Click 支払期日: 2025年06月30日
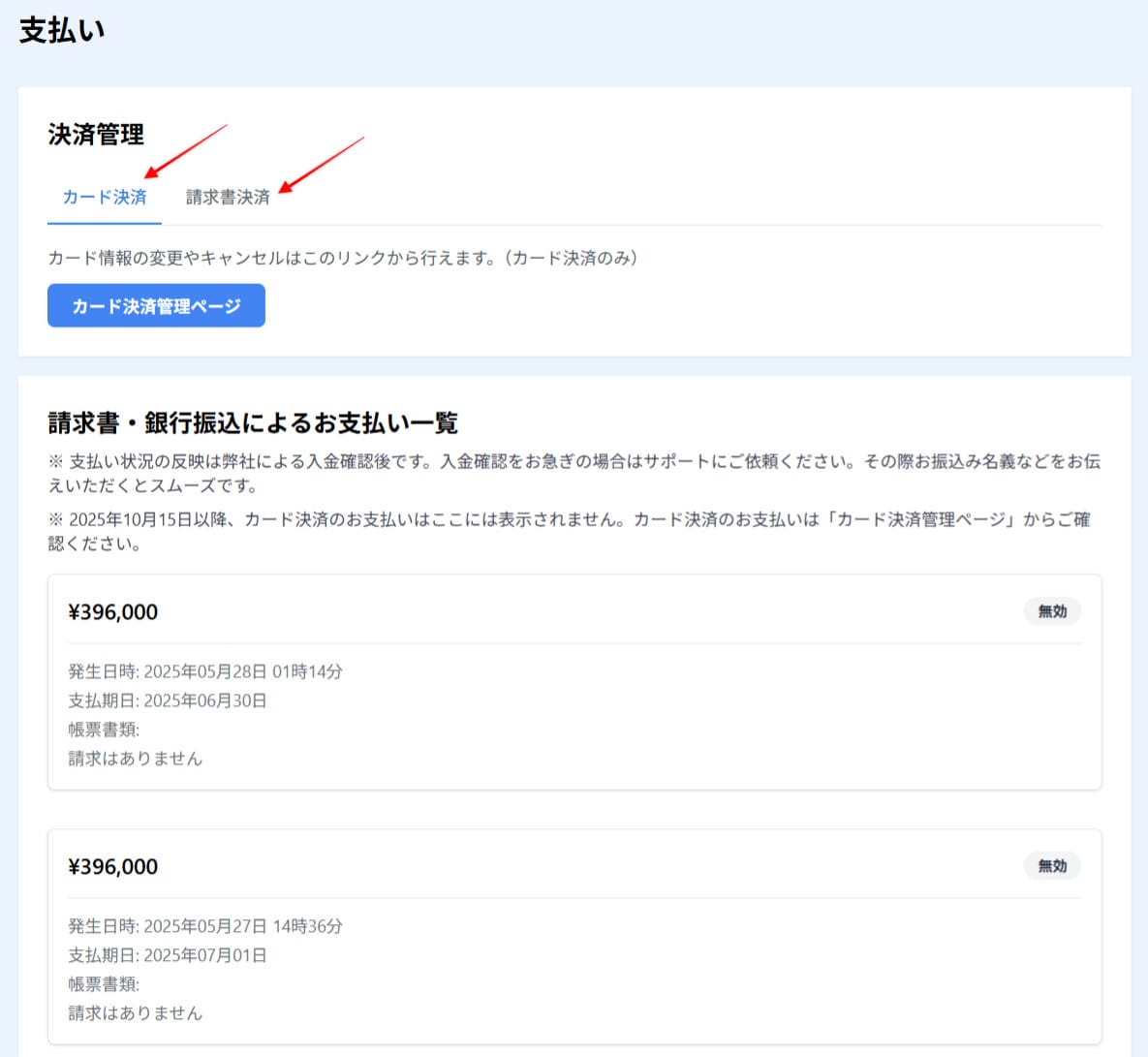 tap(167, 700)
